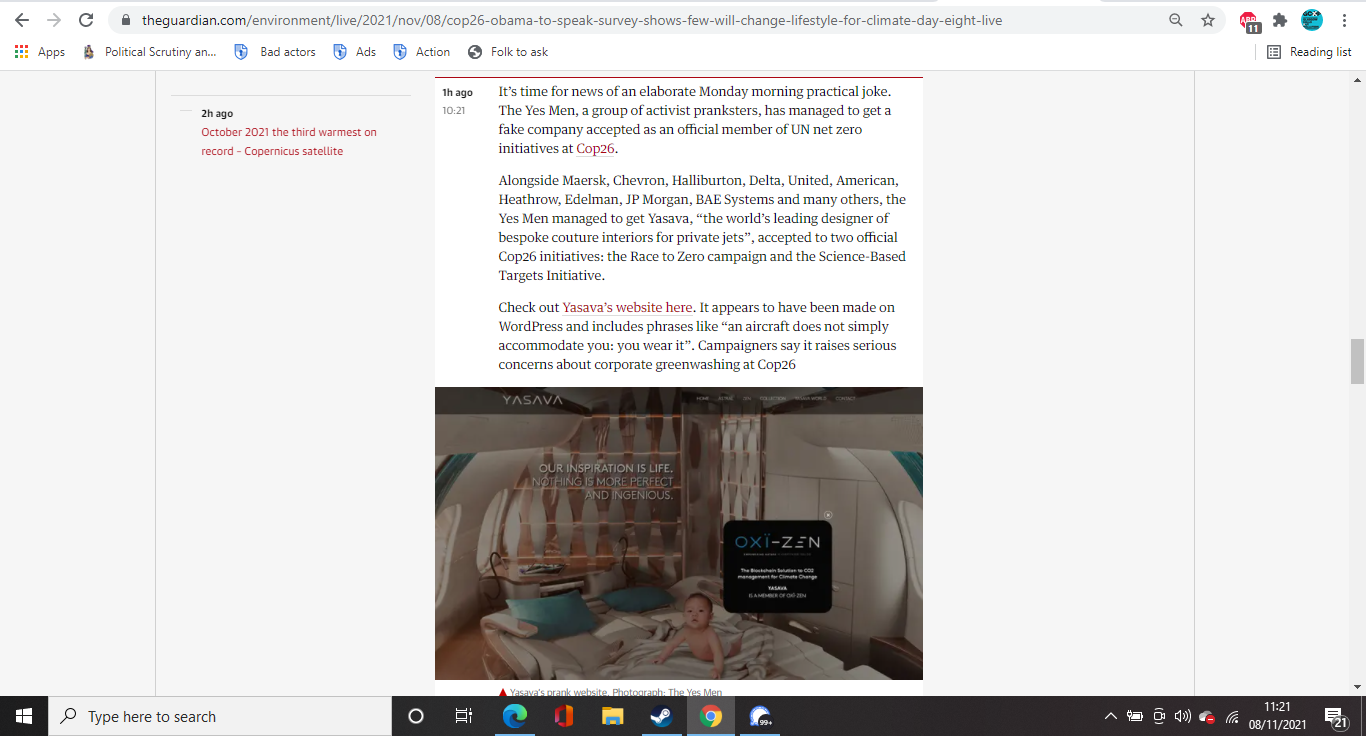Open Cortana from the taskbar
The image size is (1366, 736).
point(416,716)
